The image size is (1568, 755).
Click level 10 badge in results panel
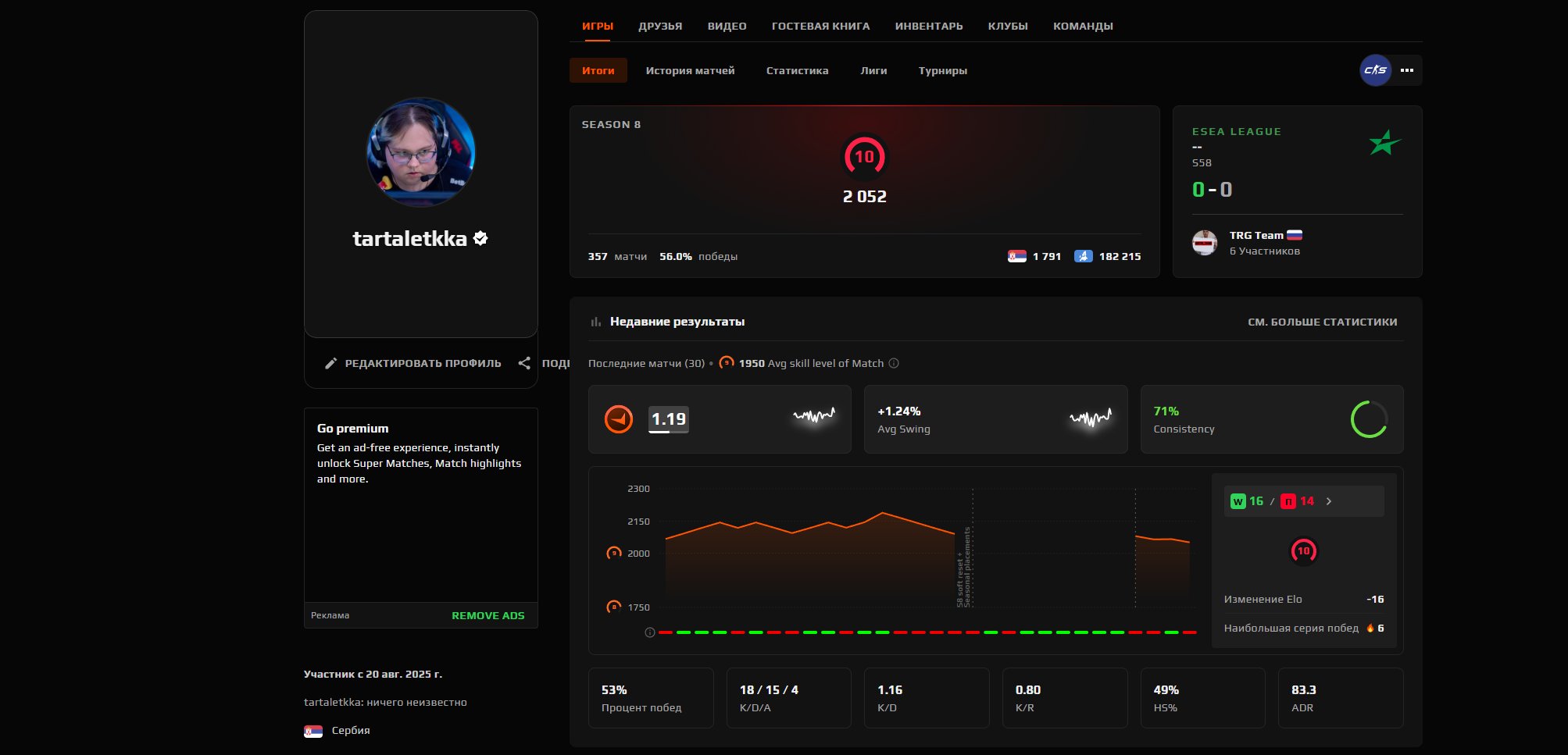pos(1303,551)
